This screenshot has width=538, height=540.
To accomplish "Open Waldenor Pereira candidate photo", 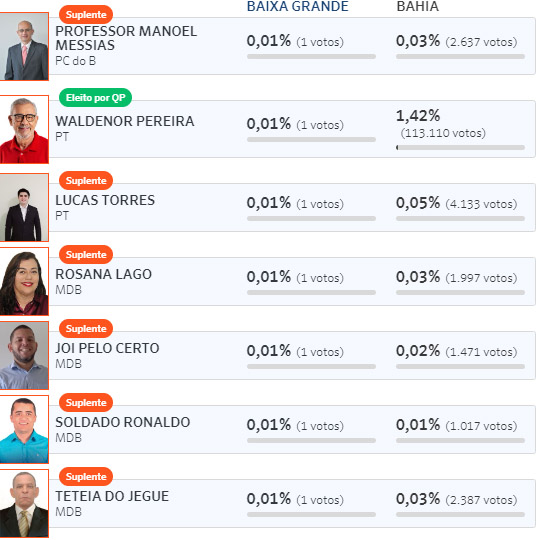I will [24, 129].
